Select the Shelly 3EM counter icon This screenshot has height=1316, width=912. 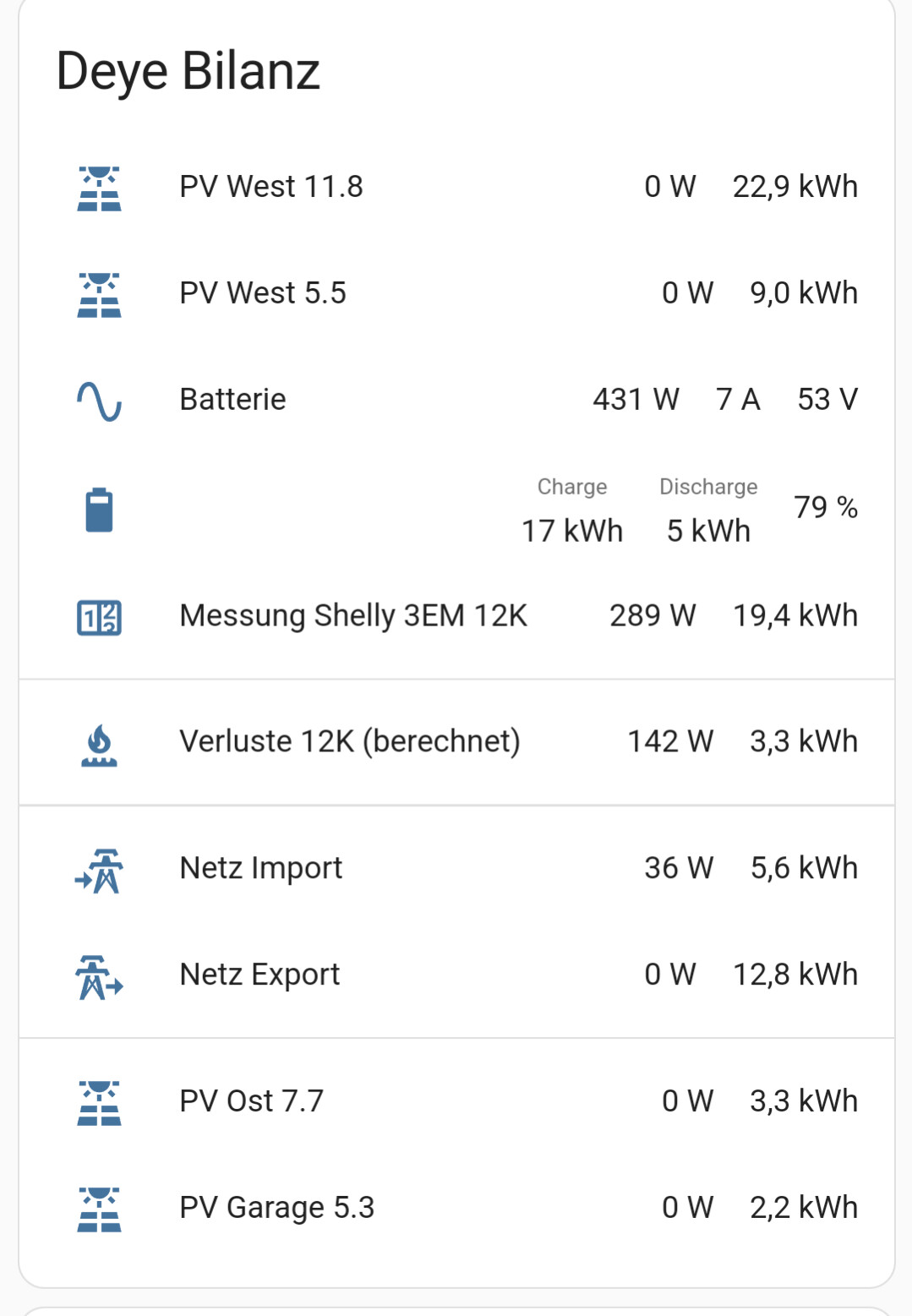pos(99,617)
